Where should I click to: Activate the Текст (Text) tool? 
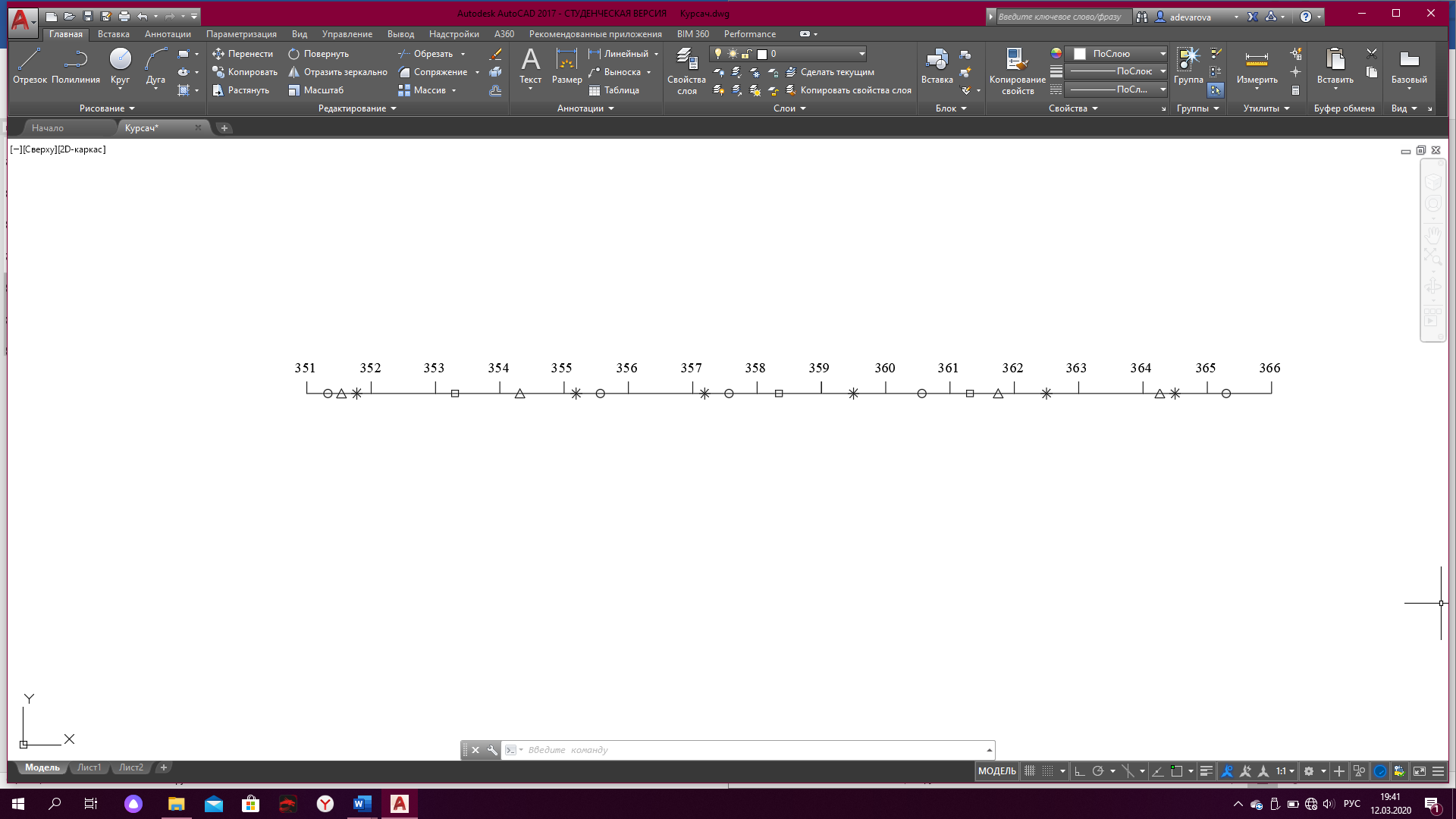(x=530, y=65)
